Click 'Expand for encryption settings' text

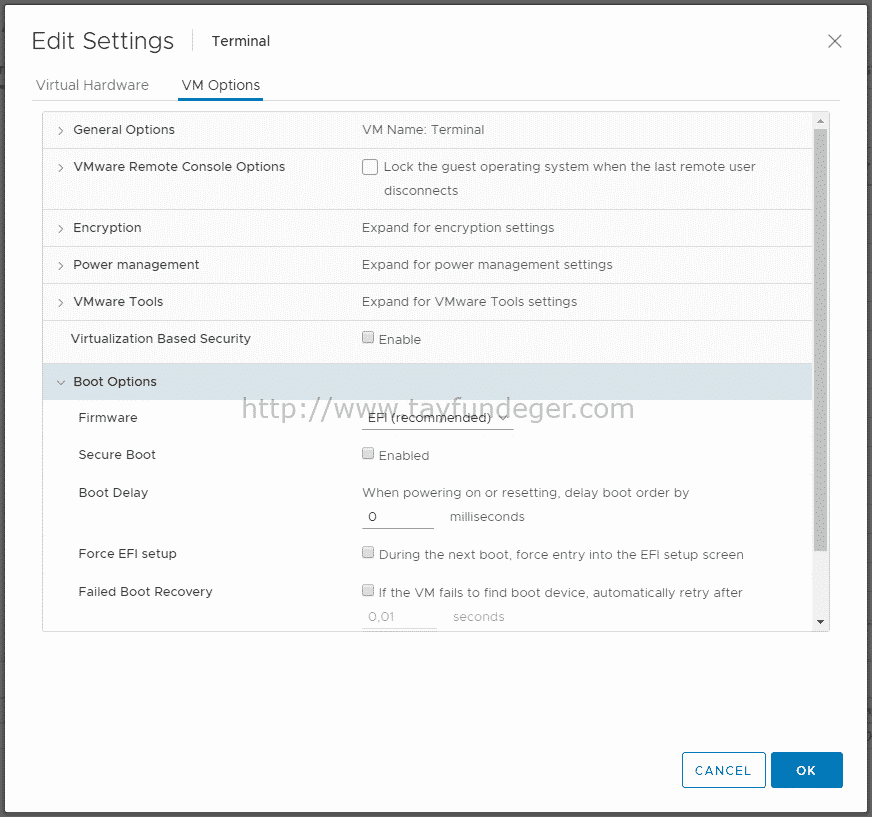coord(458,228)
